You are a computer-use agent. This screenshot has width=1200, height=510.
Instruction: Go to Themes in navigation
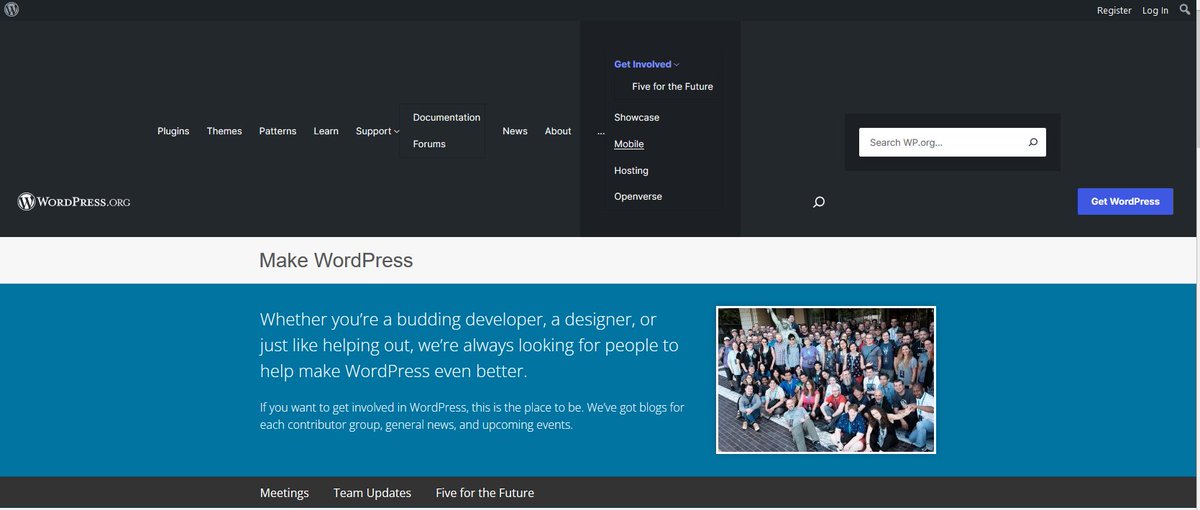[x=224, y=131]
